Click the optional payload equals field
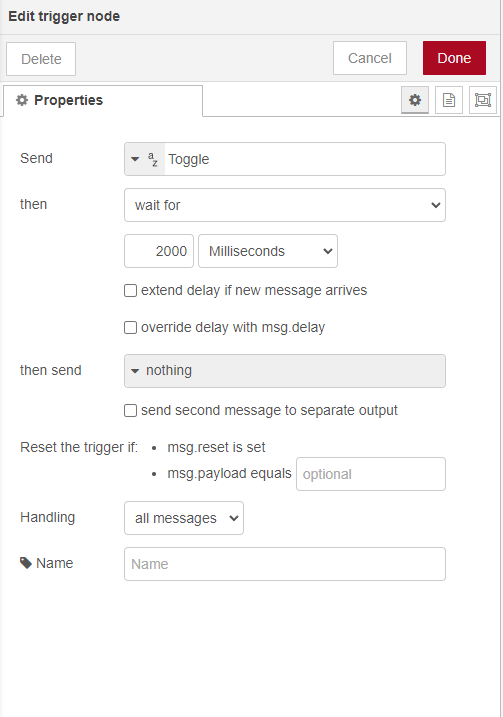The image size is (503, 717). 371,474
